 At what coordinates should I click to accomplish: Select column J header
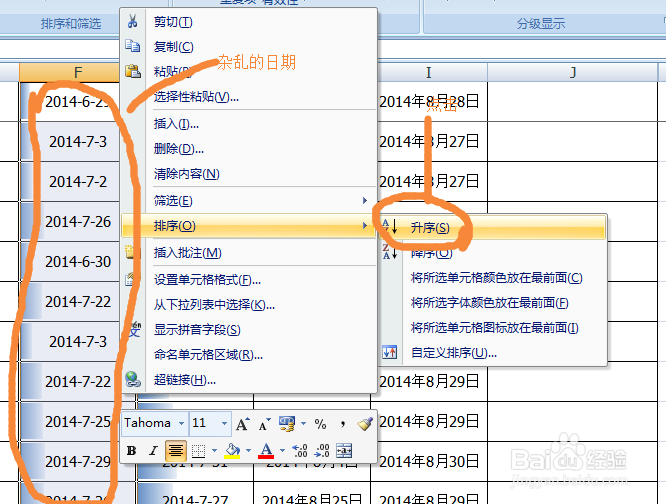(x=573, y=73)
